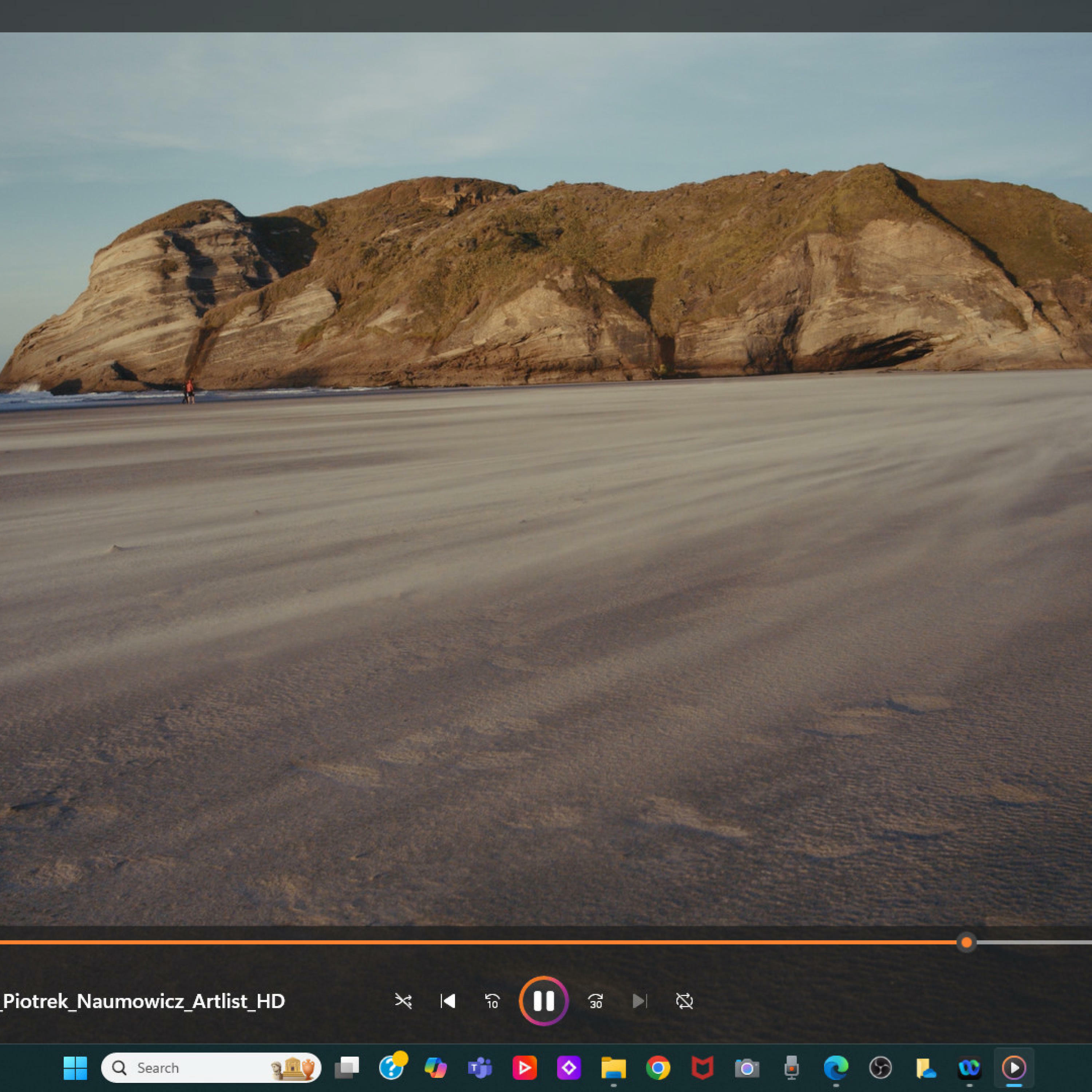Pause the video playback

click(543, 1001)
